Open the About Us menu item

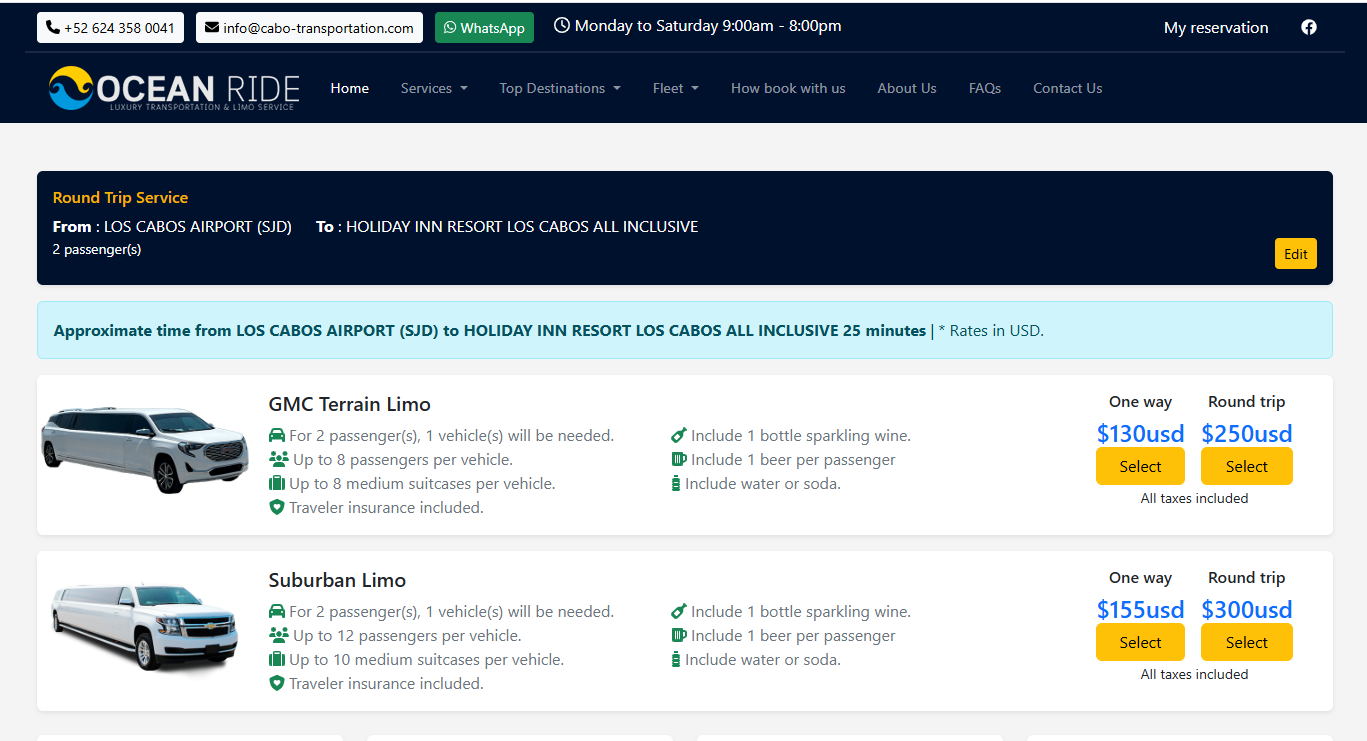pyautogui.click(x=906, y=88)
